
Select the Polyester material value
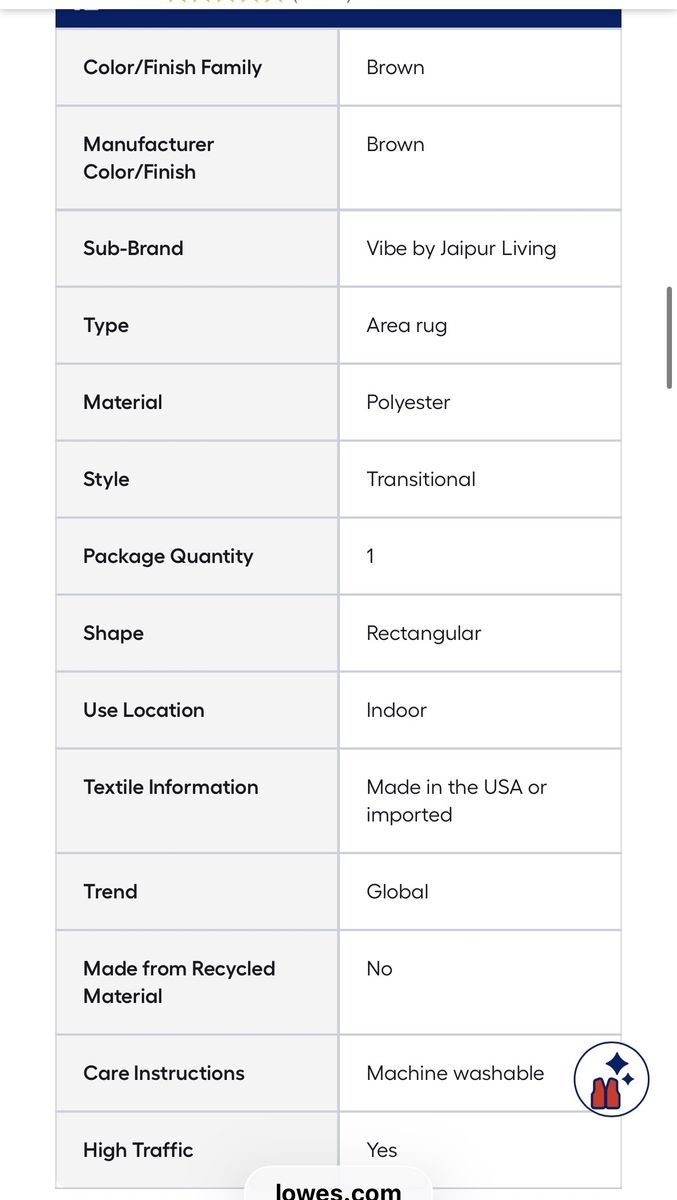(x=408, y=402)
